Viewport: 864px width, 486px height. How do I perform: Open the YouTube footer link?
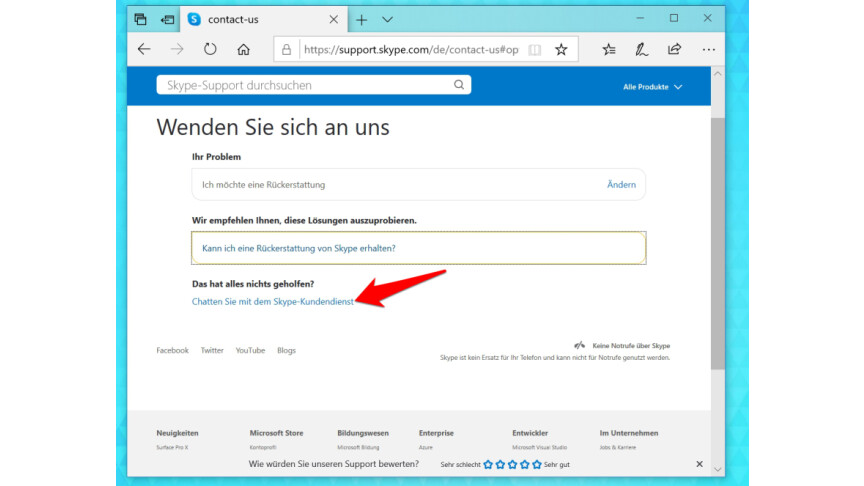pyautogui.click(x=250, y=350)
